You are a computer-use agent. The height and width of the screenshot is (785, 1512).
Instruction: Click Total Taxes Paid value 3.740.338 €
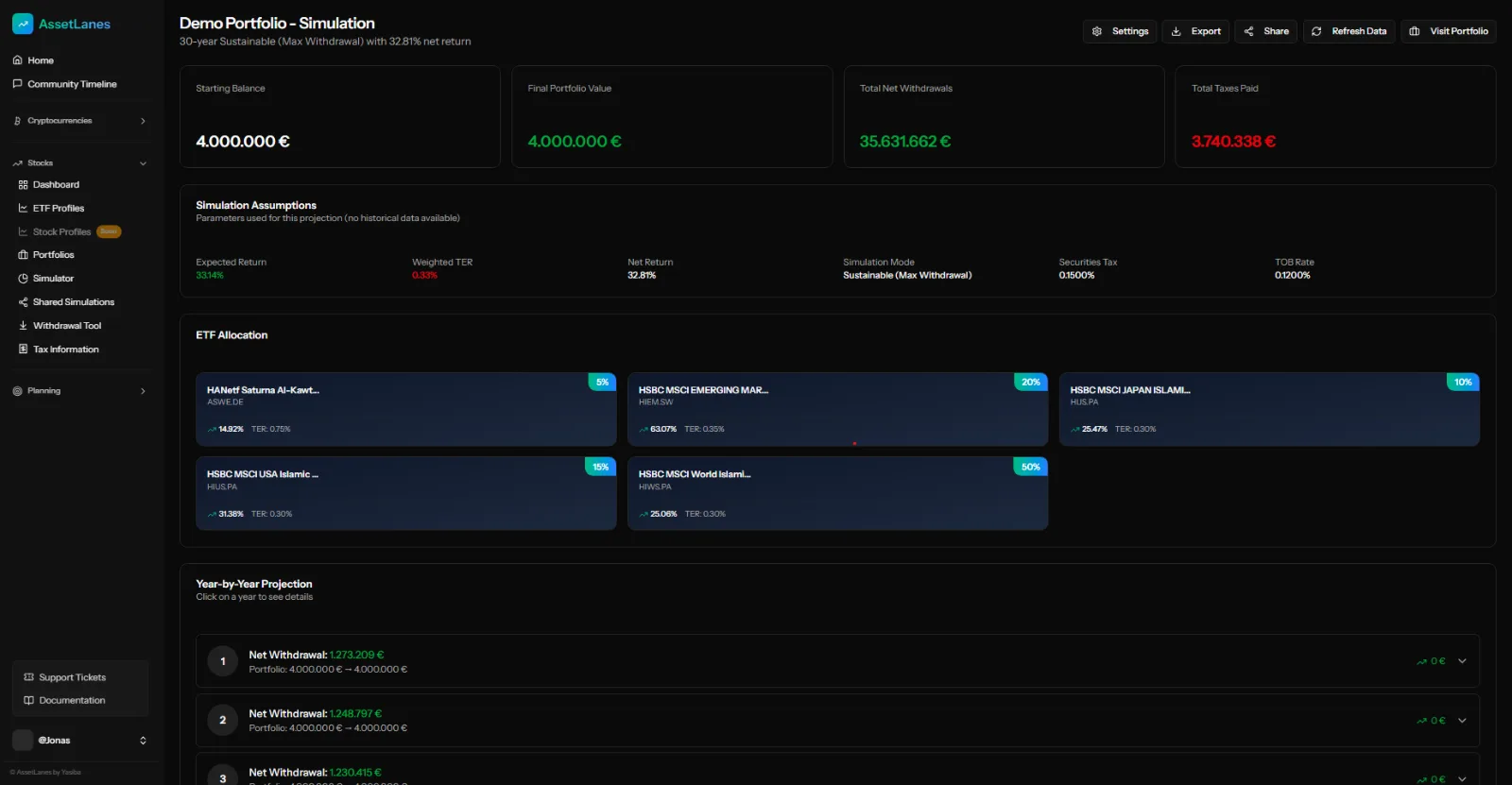pyautogui.click(x=1233, y=142)
